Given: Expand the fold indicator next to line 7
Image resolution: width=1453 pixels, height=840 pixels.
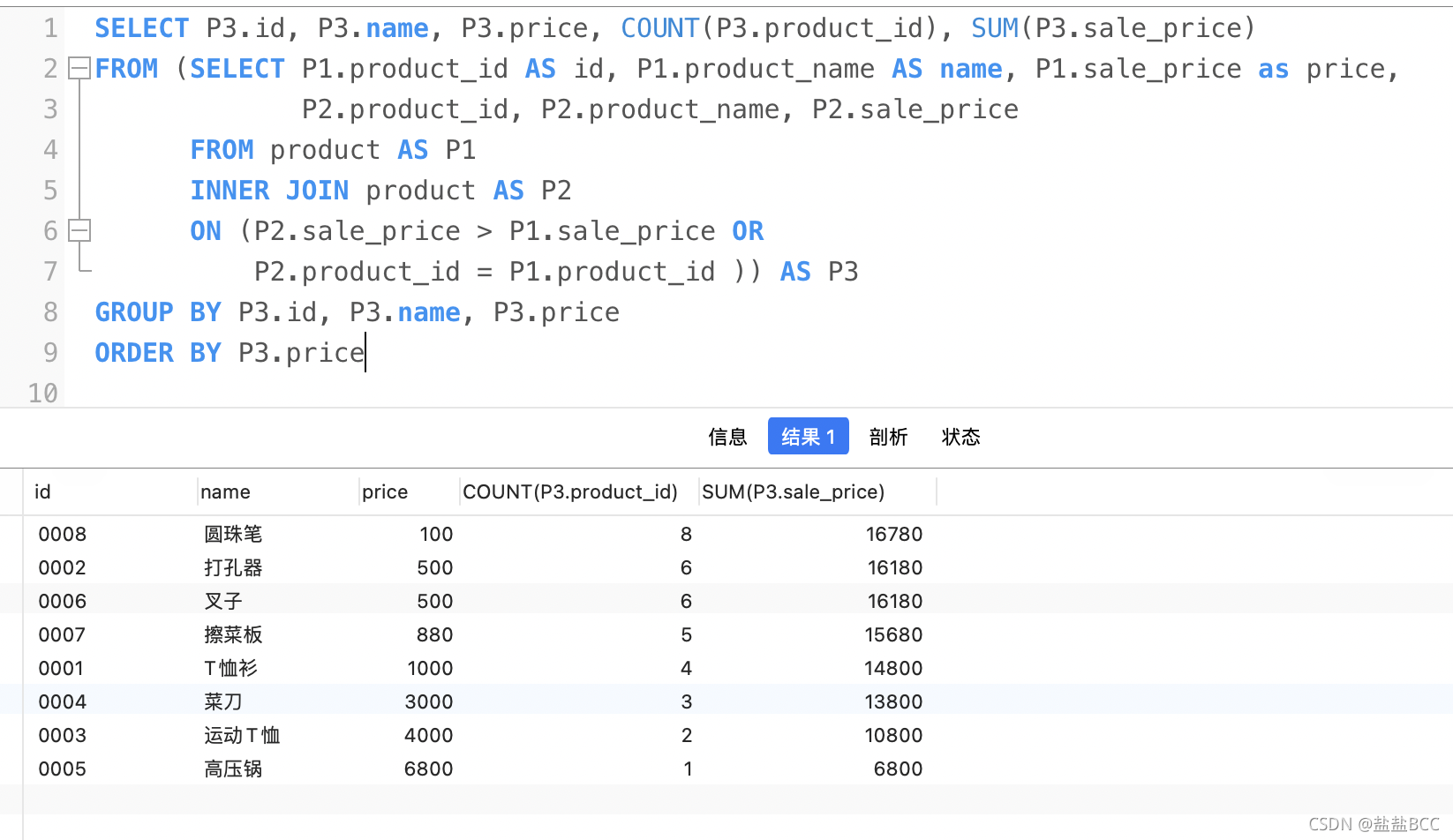Looking at the screenshot, I should tap(79, 271).
